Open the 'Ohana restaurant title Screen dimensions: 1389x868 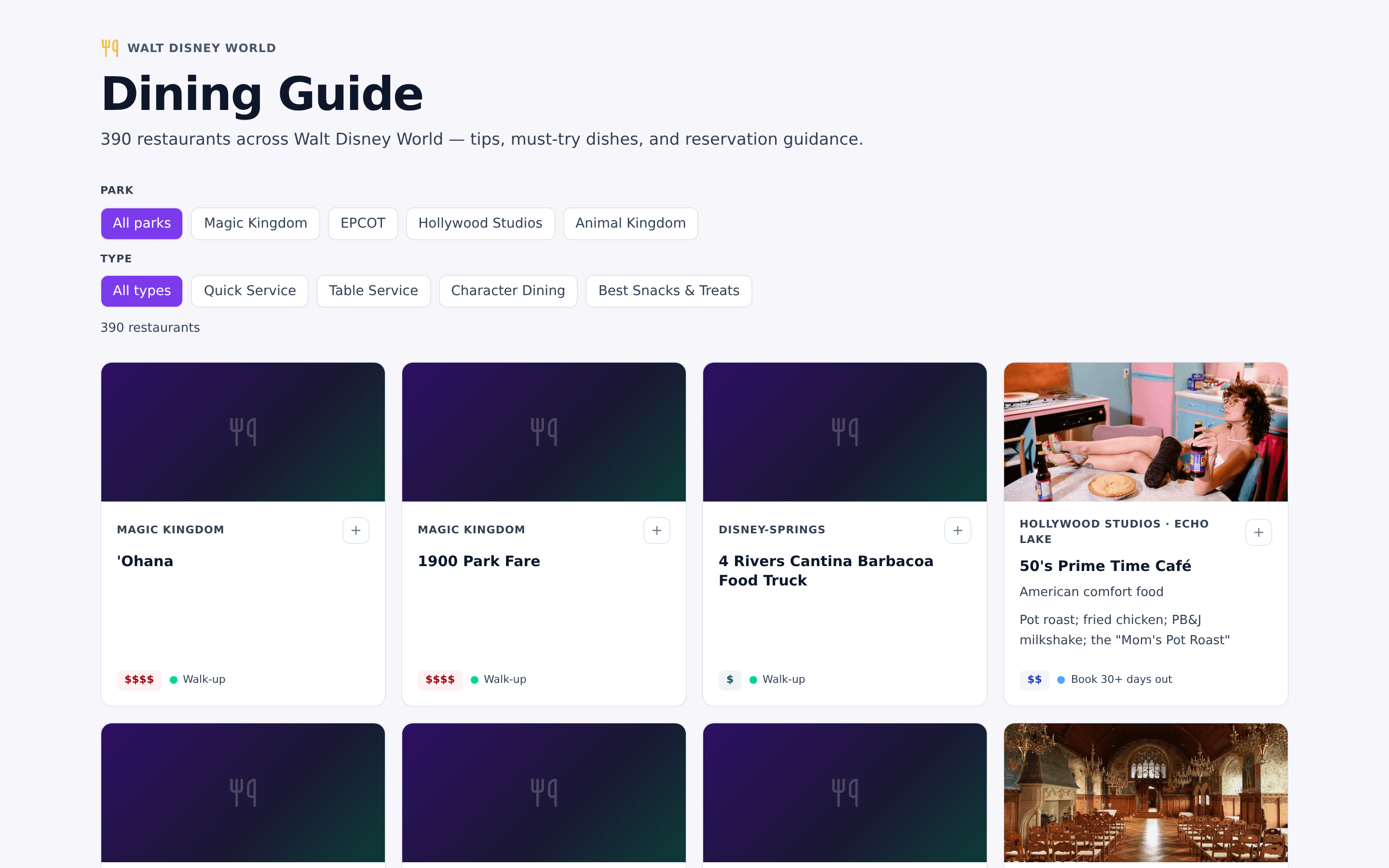tap(145, 561)
